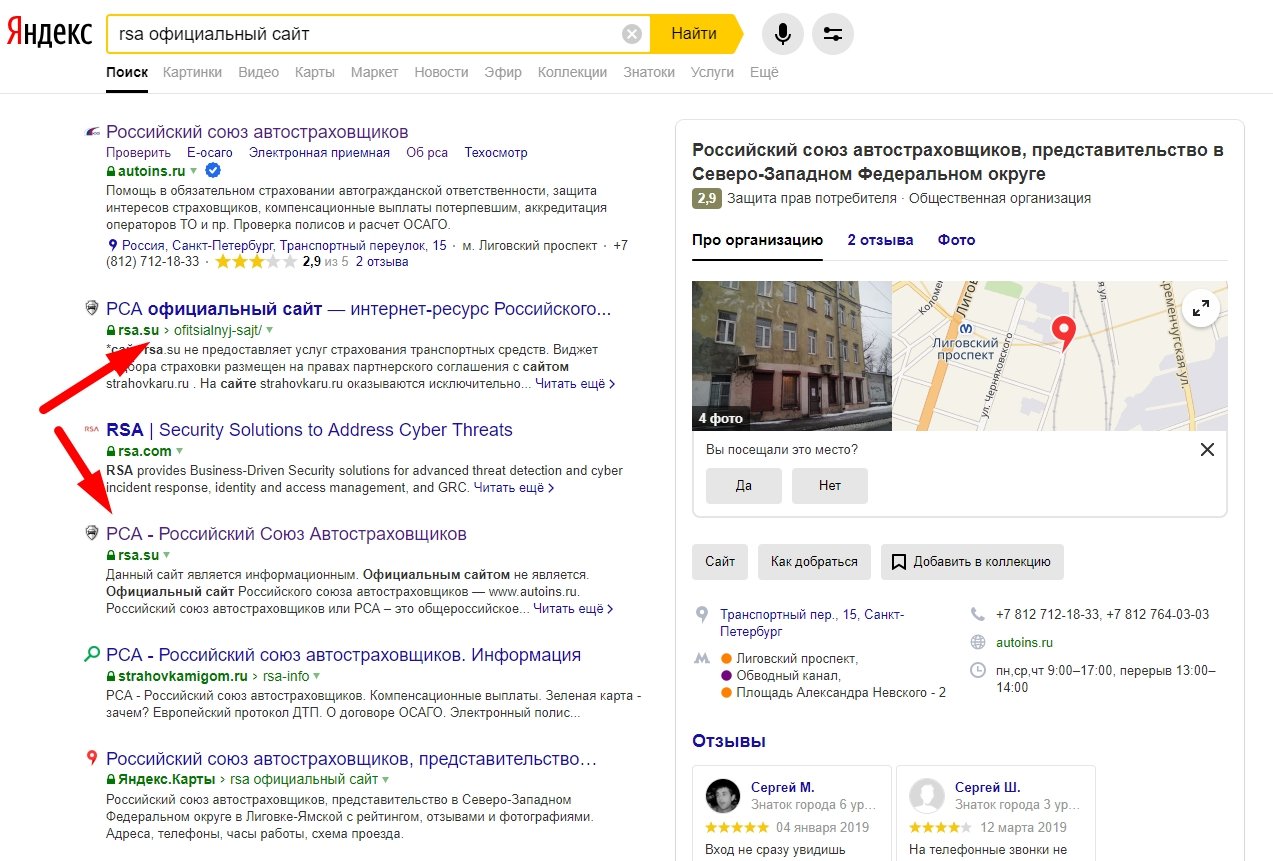1273x861 pixels.
Task: Click Сергей М.'s reviewer avatar
Action: [722, 795]
